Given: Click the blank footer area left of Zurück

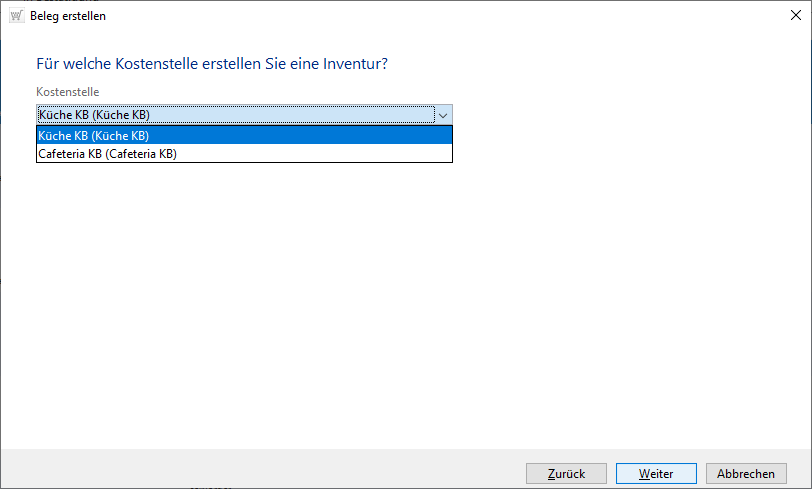Looking at the screenshot, I should point(260,473).
